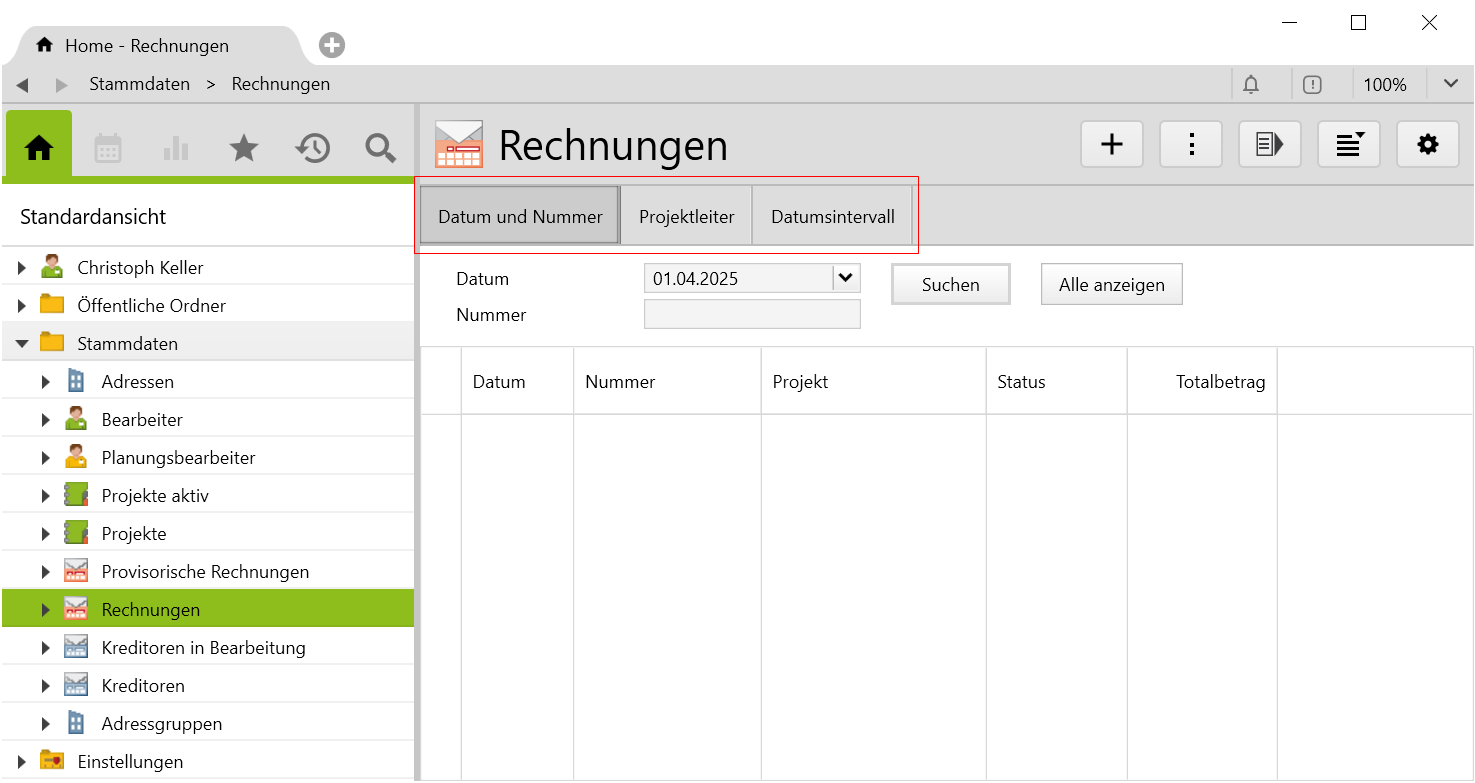This screenshot has width=1475, height=783.
Task: Open the calendar view icon in sidebar
Action: 107,148
